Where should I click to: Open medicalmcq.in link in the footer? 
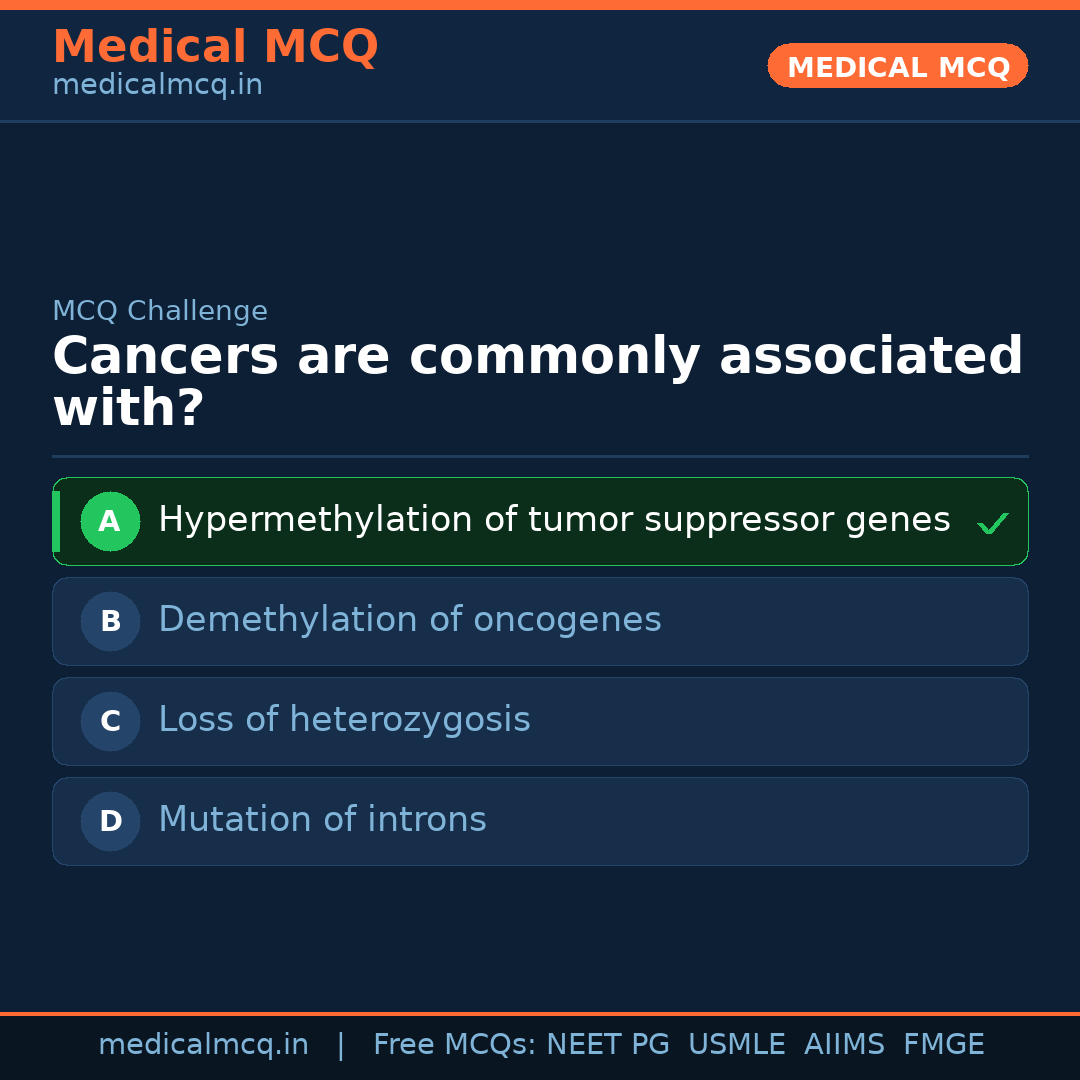(x=203, y=1045)
